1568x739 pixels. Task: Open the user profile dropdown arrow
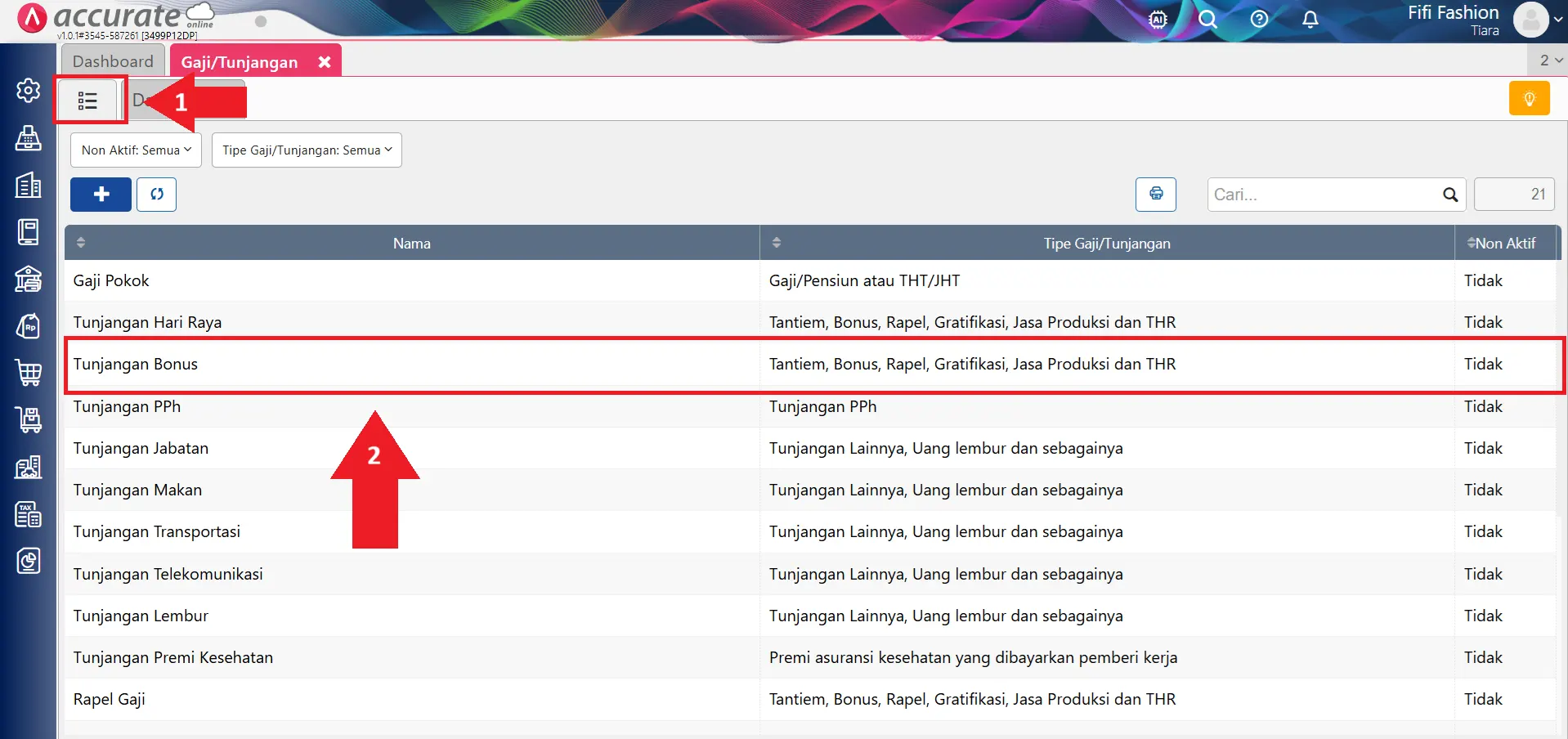pos(1557,20)
